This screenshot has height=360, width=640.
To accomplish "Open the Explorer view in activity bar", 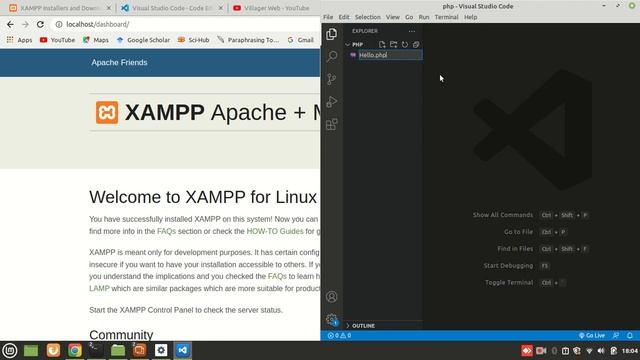I will click(331, 34).
